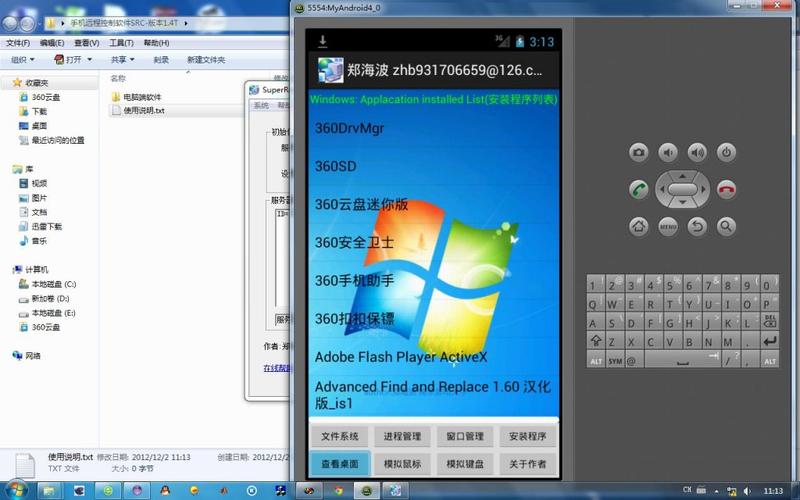This screenshot has width=800, height=500.
Task: Raise volume with the emulator volume-up button
Action: (x=697, y=152)
